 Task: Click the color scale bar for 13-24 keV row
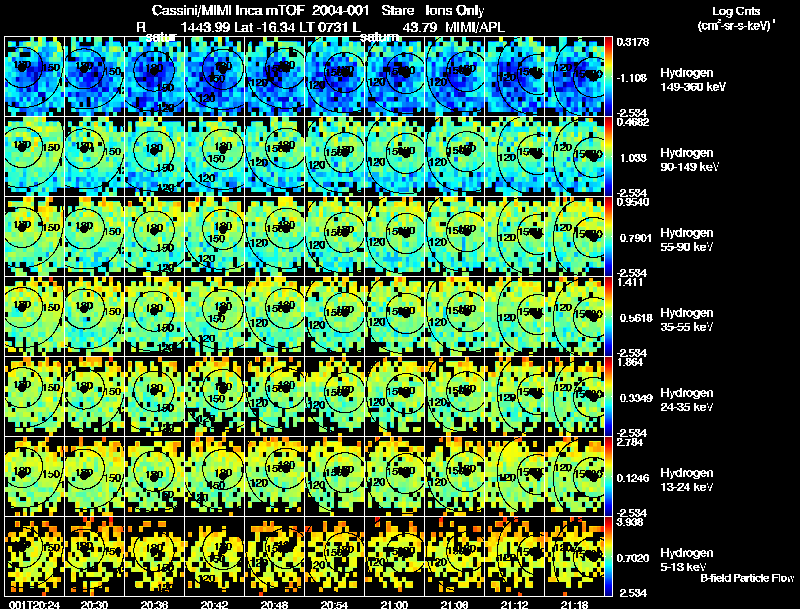[608, 477]
